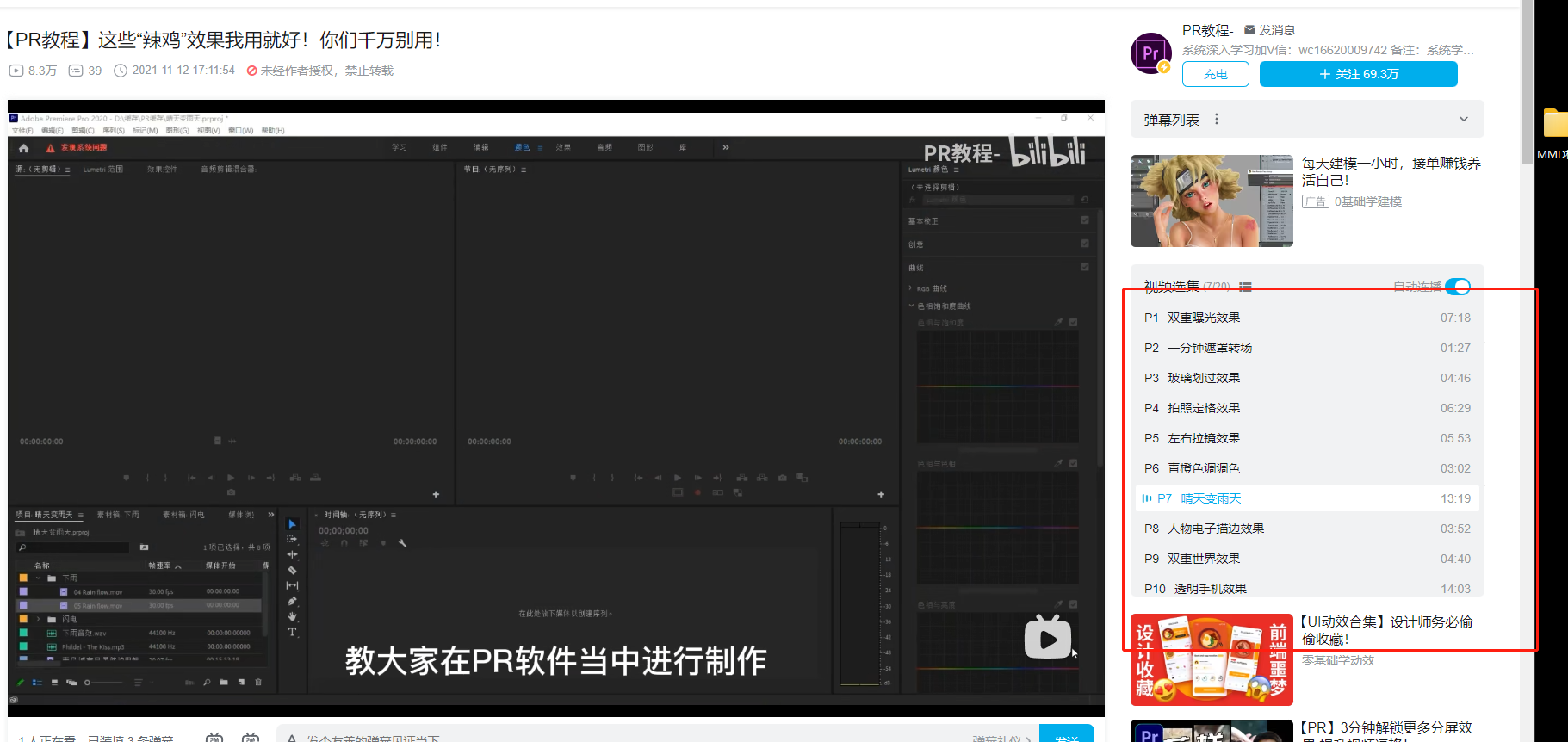Viewport: 1568px width, 742px height.
Task: Click the program monitor camera export frame icon
Action: (x=782, y=477)
